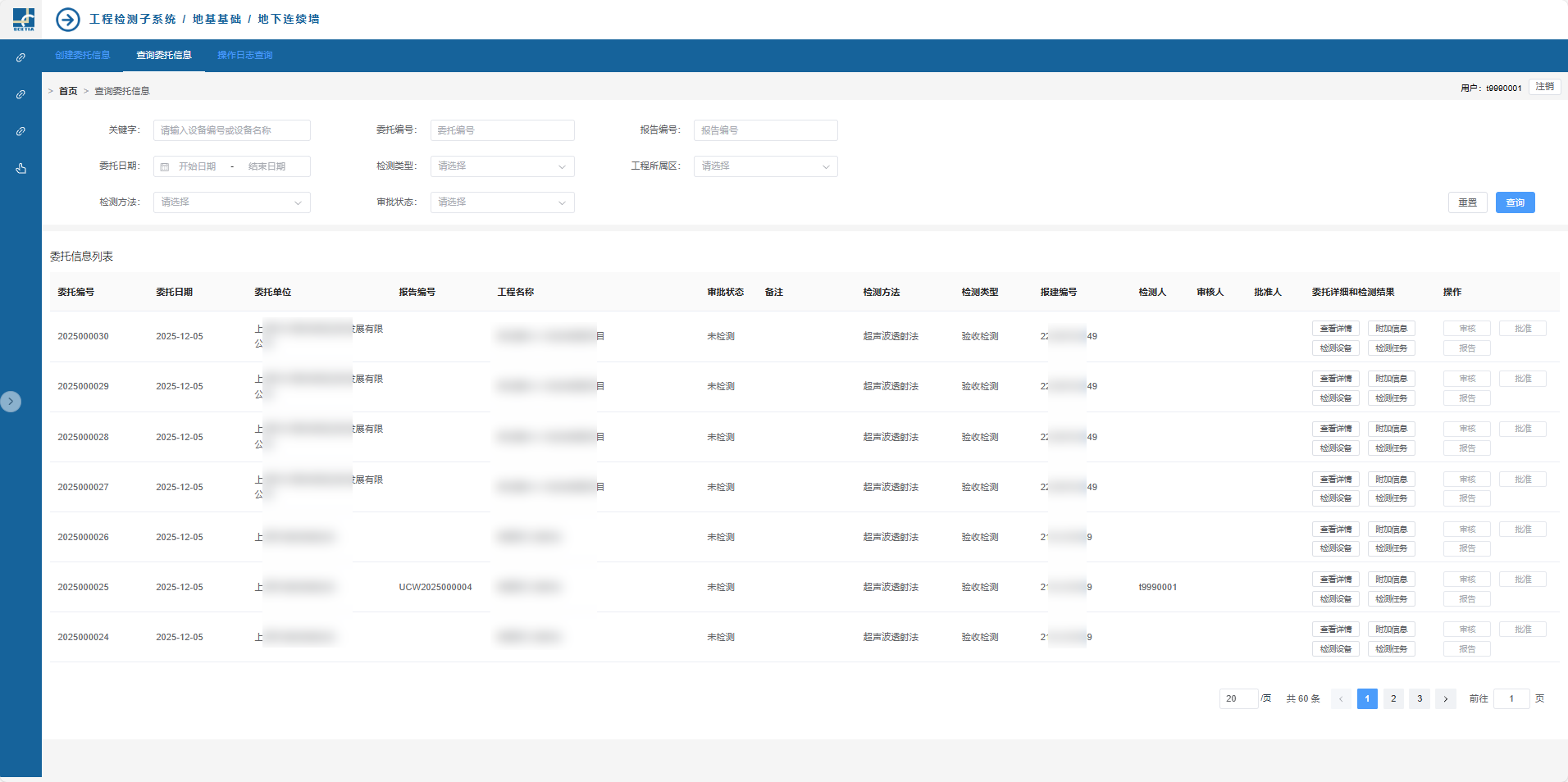The height and width of the screenshot is (782, 1568).
Task: Click the circled arrow icon in header
Action: click(68, 19)
